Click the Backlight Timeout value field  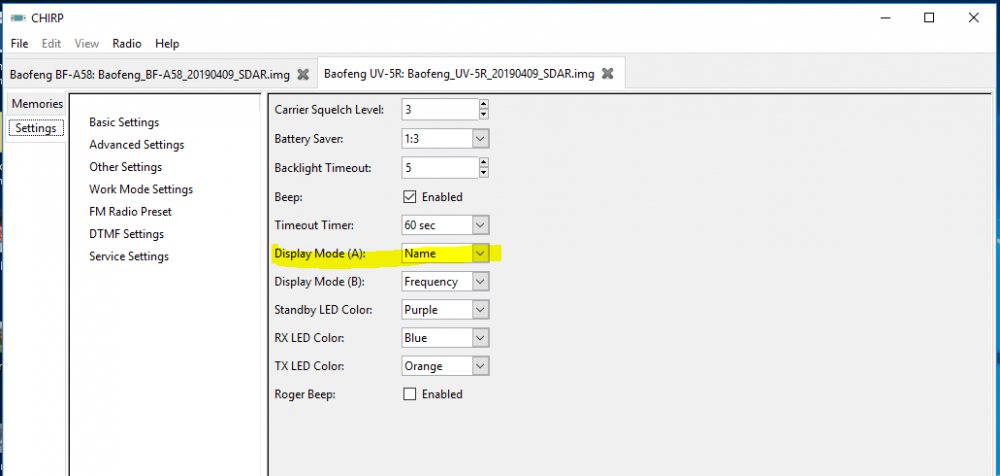tap(440, 167)
